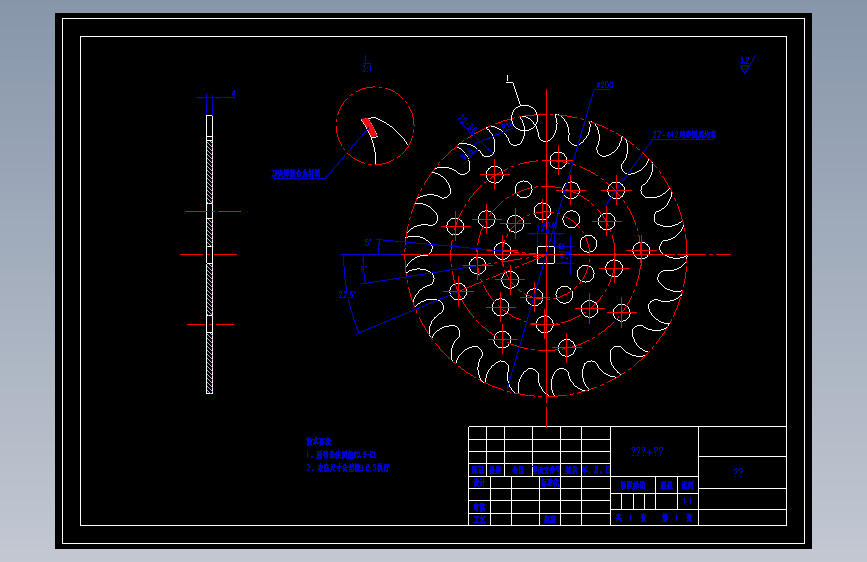Click the ???+?? title block text
The image size is (867, 562).
[647, 451]
